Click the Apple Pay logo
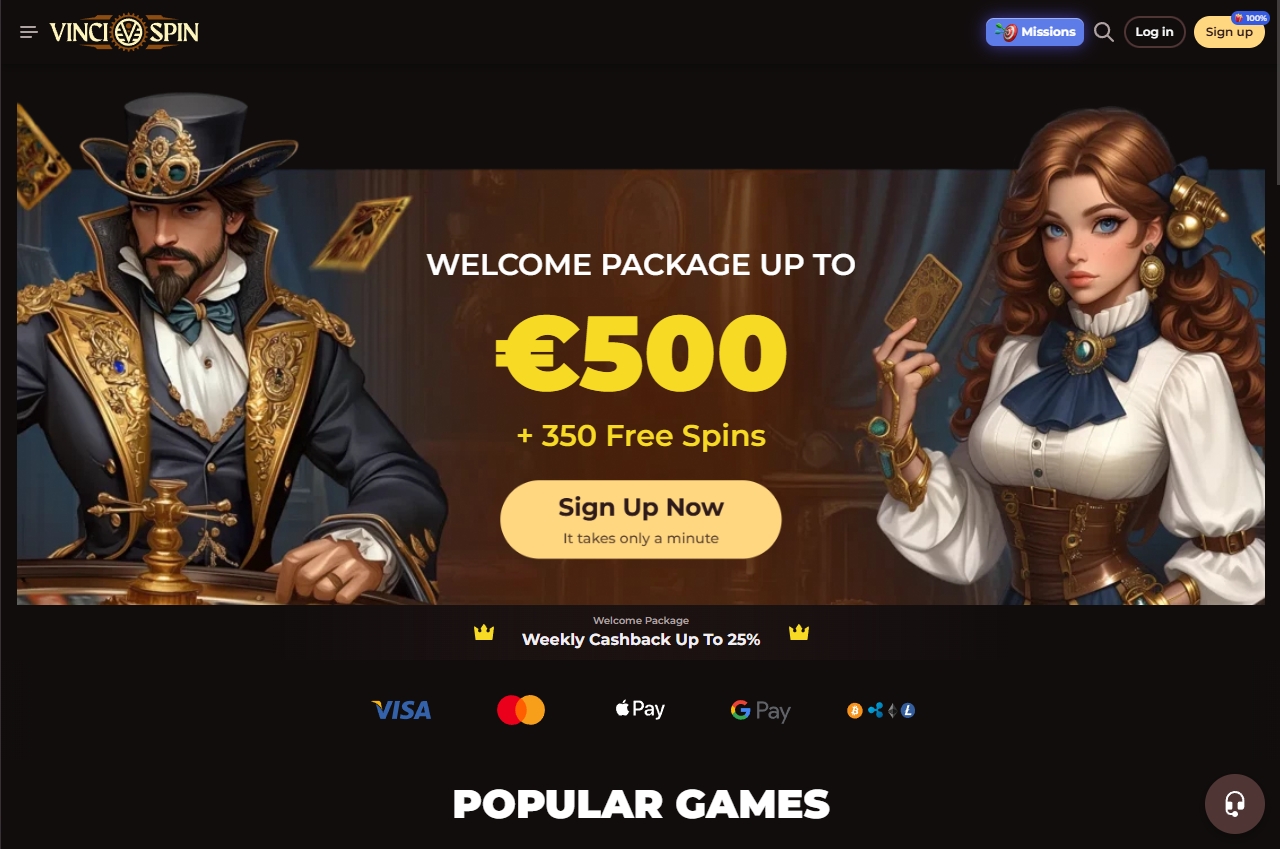 point(640,709)
